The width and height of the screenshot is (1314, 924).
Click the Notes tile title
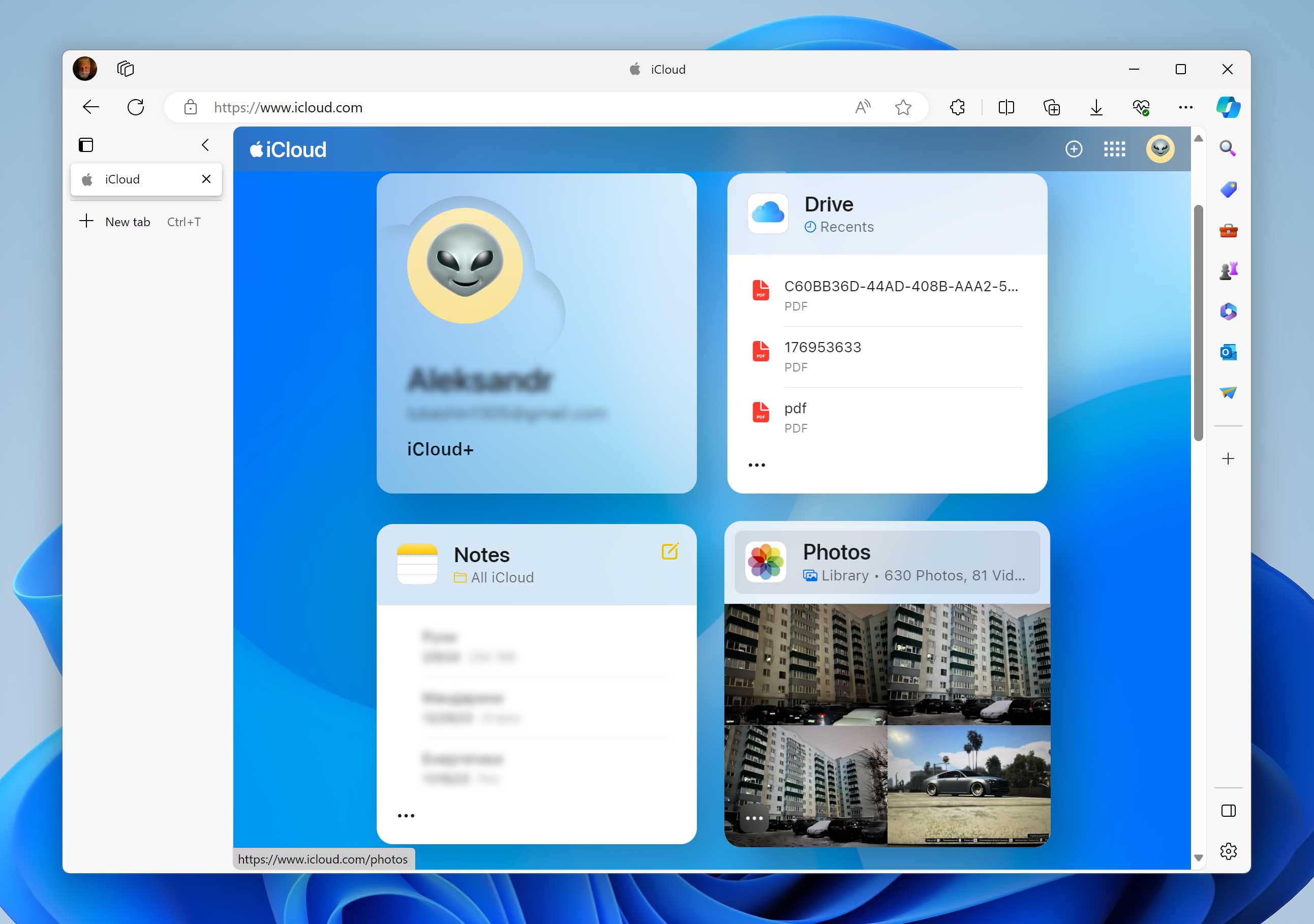point(481,555)
